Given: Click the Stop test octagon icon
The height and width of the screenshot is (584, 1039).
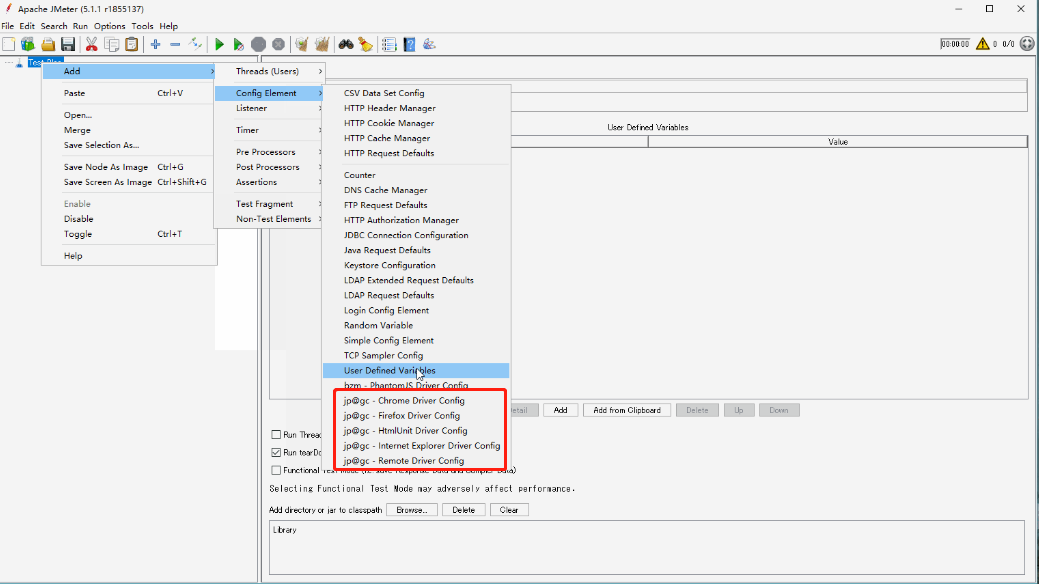Looking at the screenshot, I should click(x=258, y=44).
